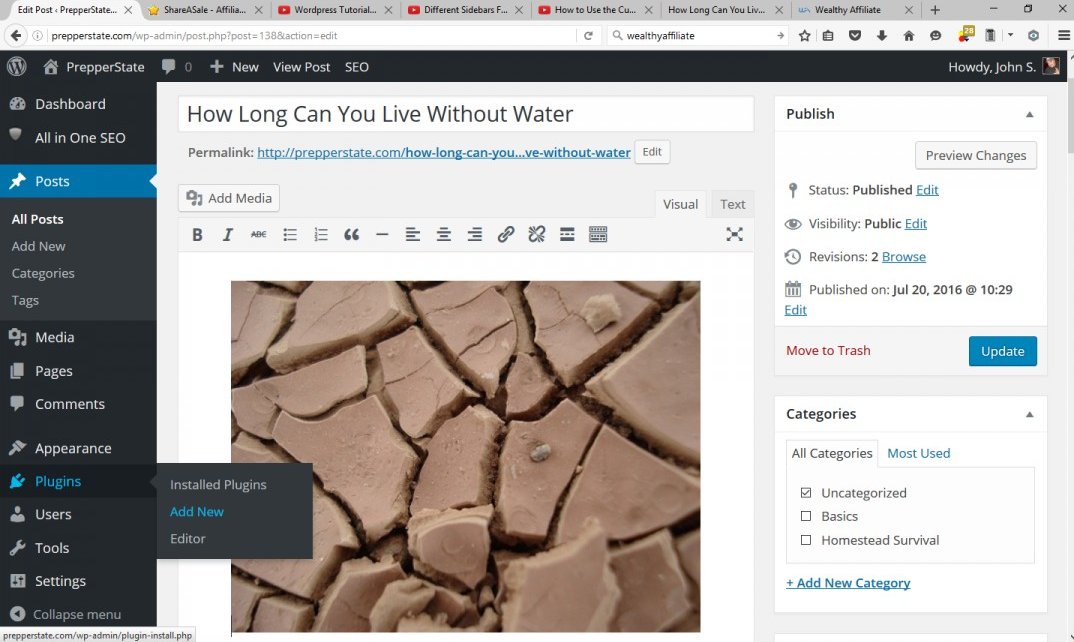Insert a bulleted list
The image size is (1074, 642).
(x=290, y=235)
